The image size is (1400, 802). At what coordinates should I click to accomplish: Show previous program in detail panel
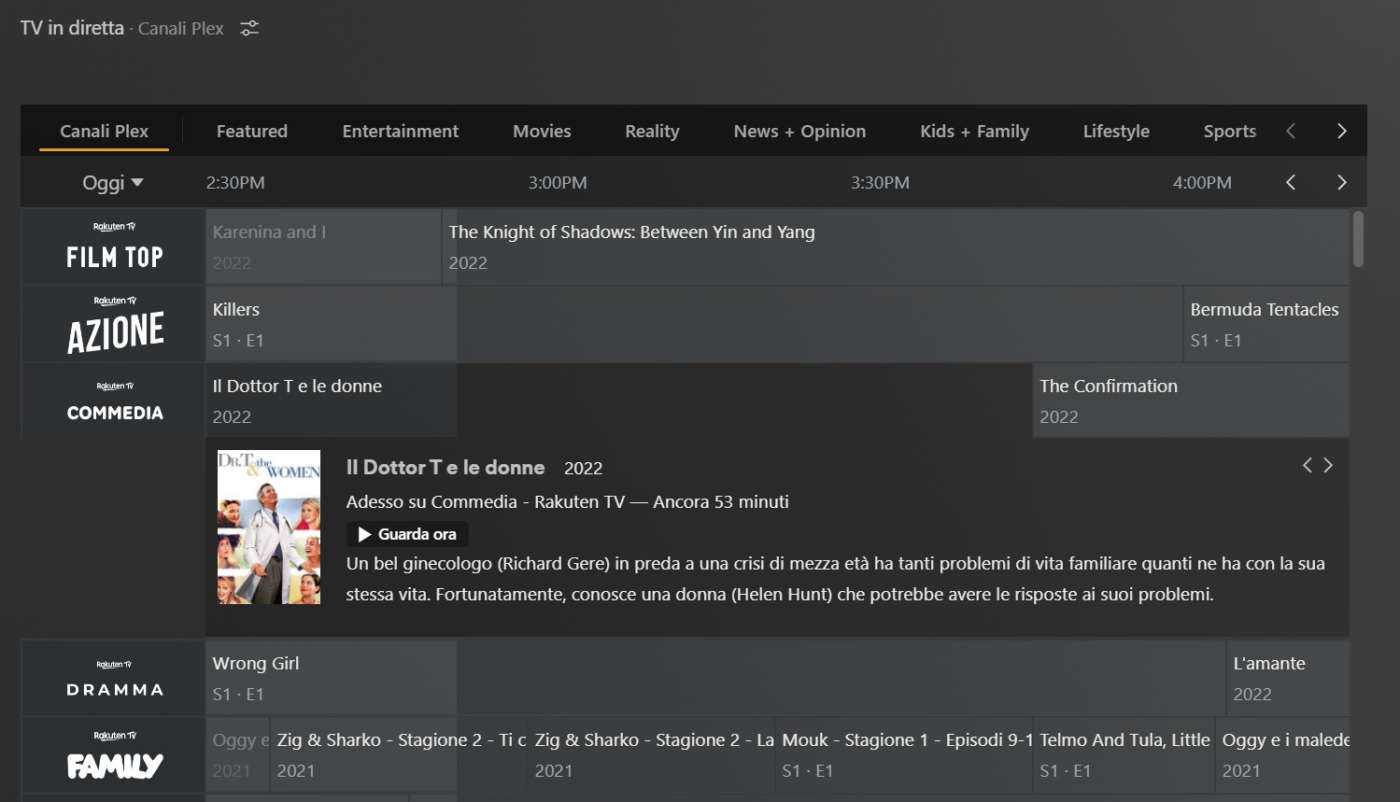click(1307, 465)
